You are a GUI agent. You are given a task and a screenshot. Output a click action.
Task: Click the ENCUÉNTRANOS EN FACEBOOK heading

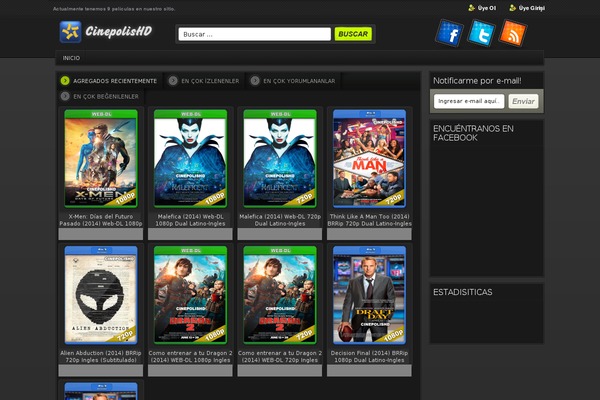[x=473, y=133]
